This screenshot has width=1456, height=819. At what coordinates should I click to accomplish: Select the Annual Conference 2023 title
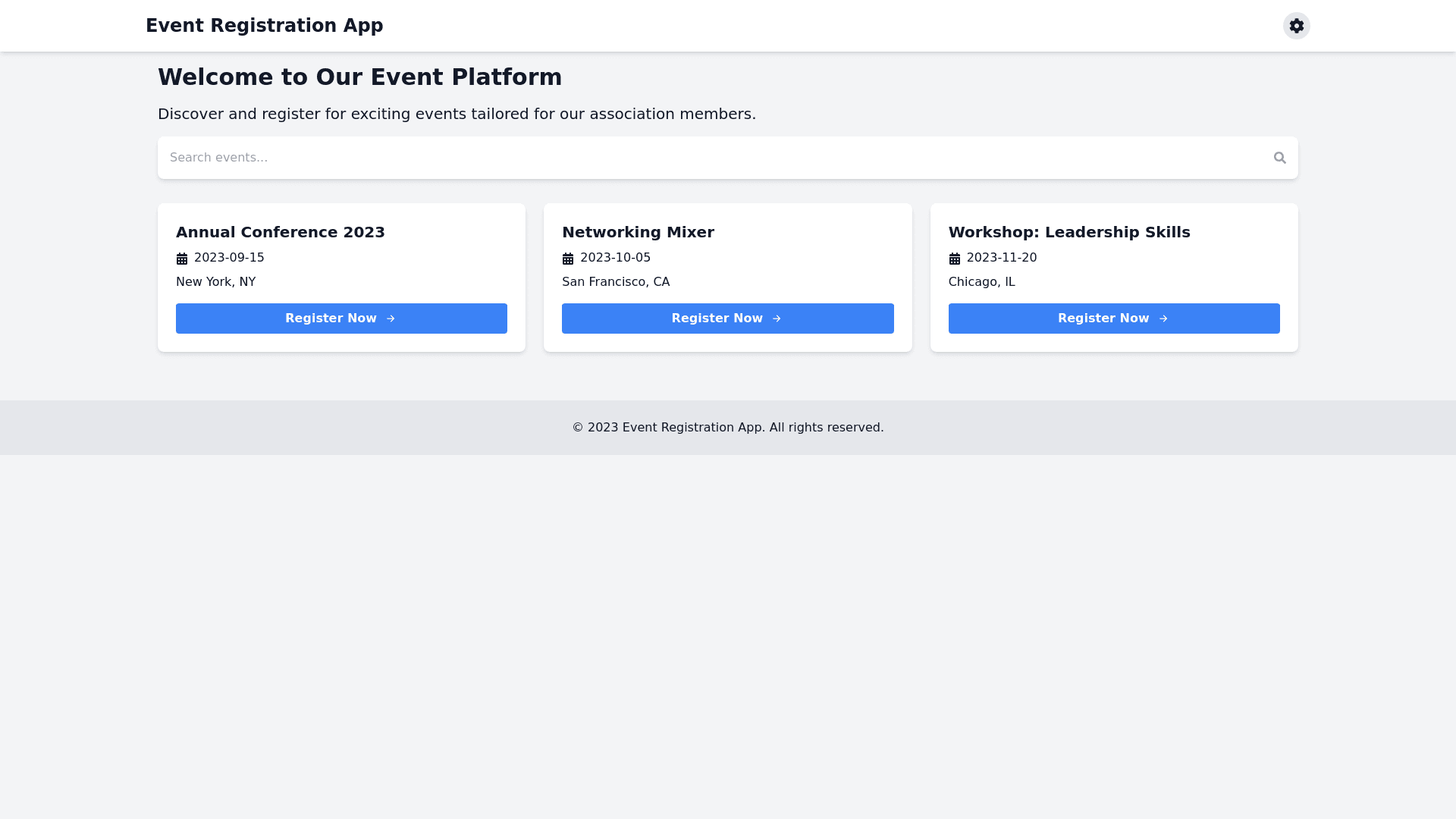(280, 232)
